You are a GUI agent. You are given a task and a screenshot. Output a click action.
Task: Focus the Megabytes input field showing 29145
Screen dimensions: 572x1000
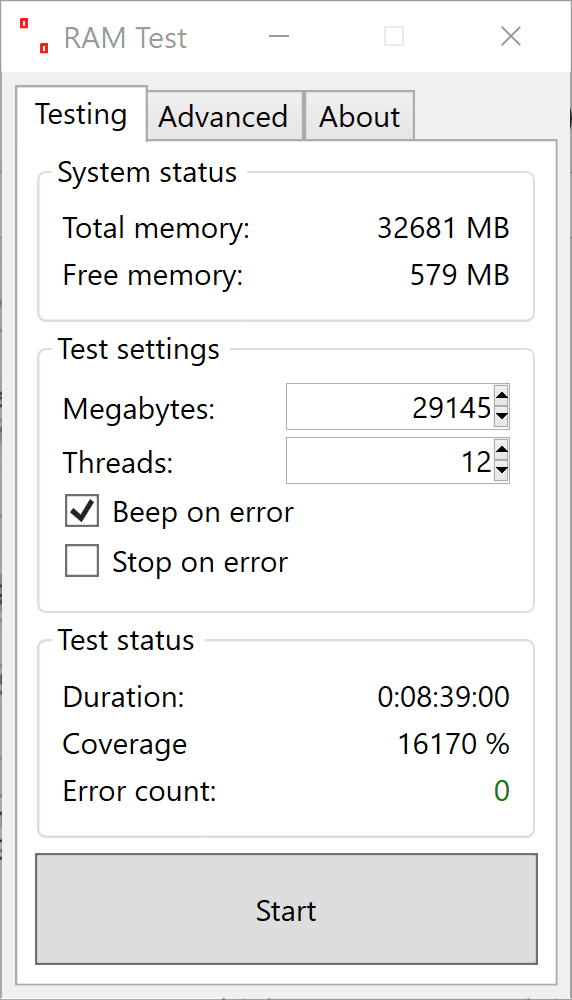click(390, 407)
